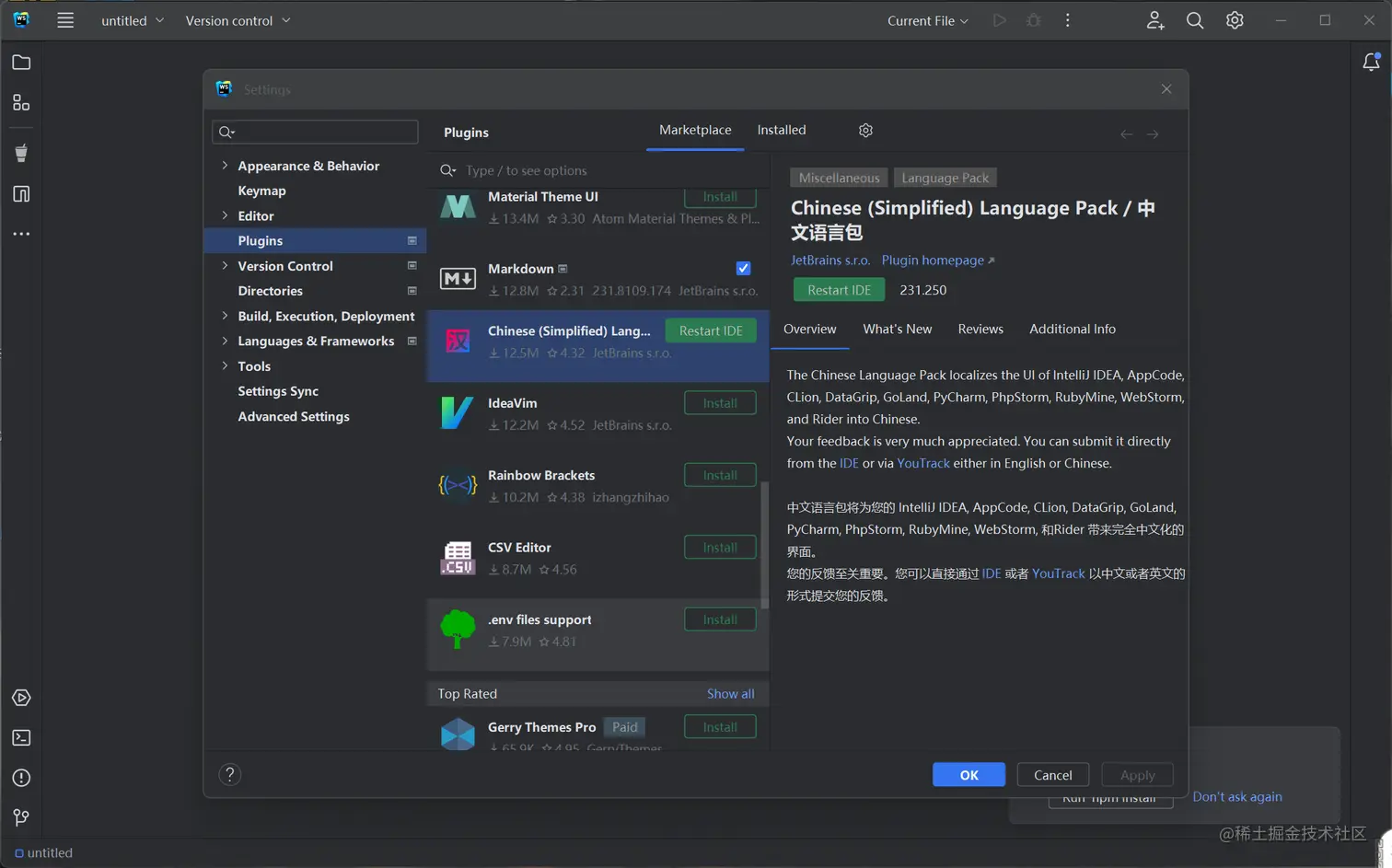Open the Plugin homepage link
The height and width of the screenshot is (868, 1392).
click(x=938, y=260)
